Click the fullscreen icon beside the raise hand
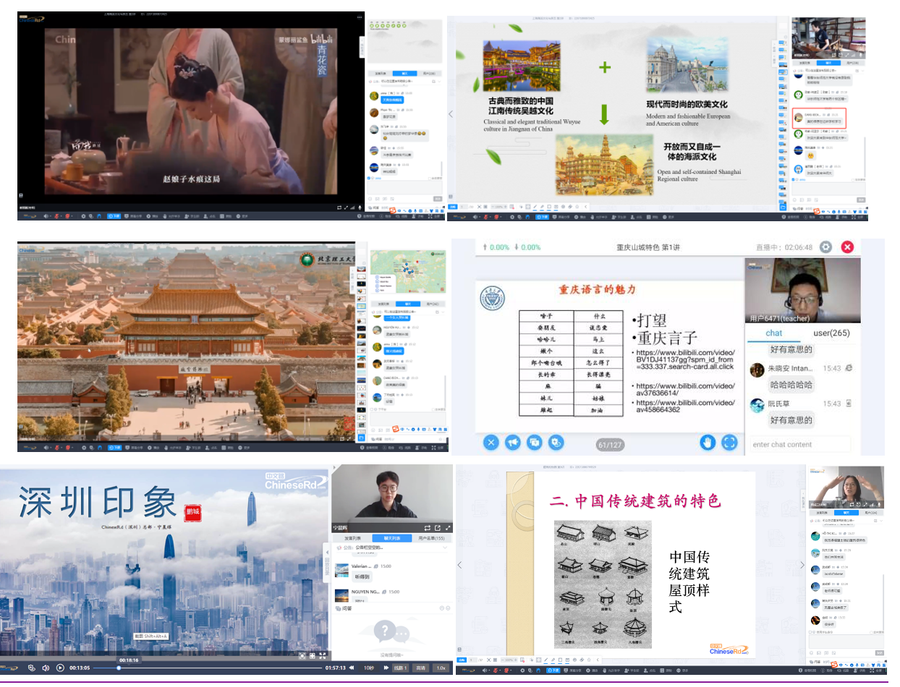The height and width of the screenshot is (687, 900). point(730,442)
